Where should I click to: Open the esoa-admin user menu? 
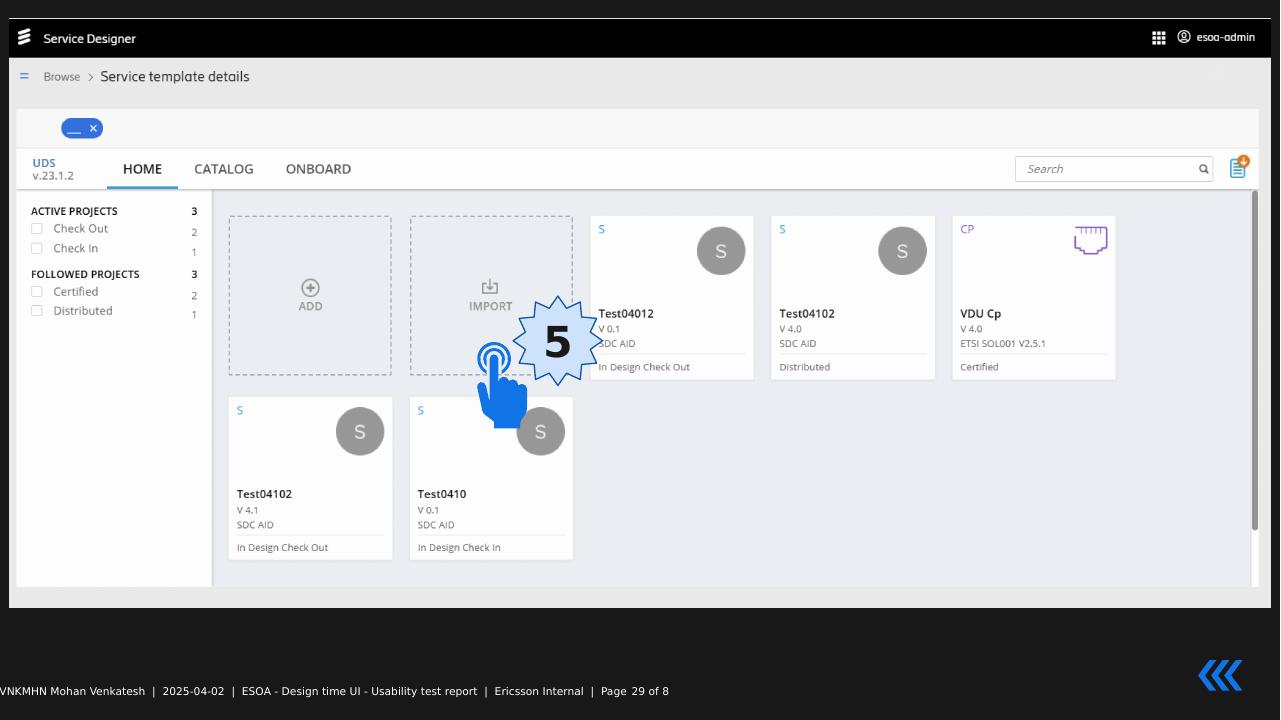click(1215, 37)
